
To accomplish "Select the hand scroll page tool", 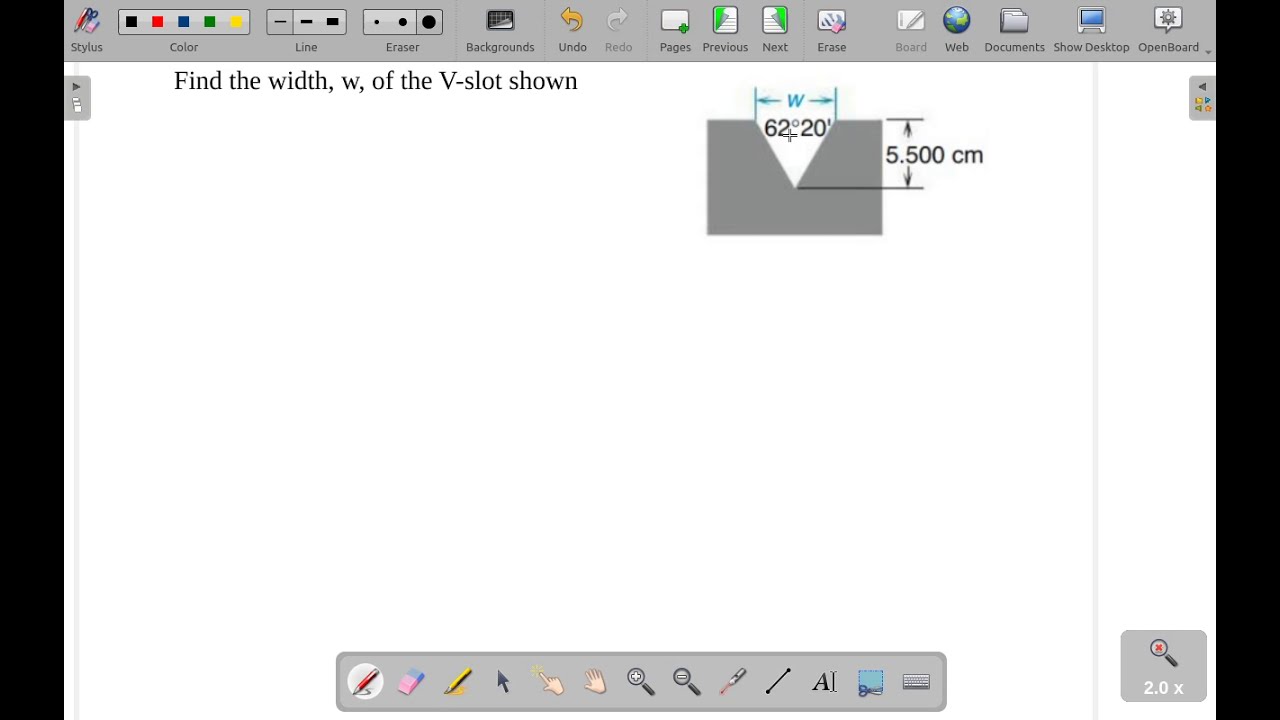I will pos(595,682).
